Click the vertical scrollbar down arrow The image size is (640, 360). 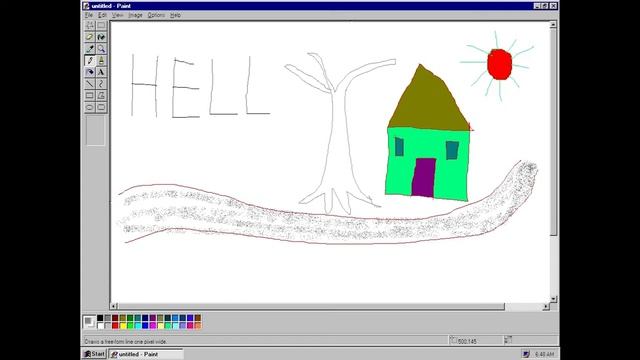[x=553, y=299]
